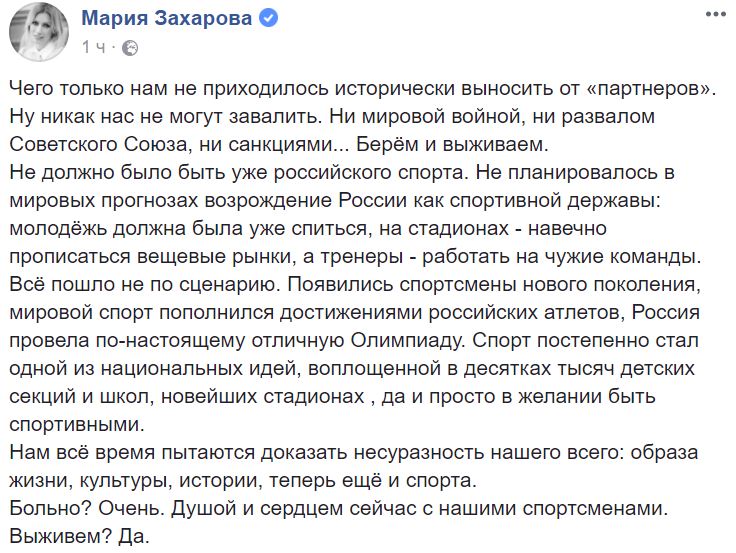The height and width of the screenshot is (553, 736).
Task: Click the final line 'Выживем? Да.'
Action: [80, 537]
